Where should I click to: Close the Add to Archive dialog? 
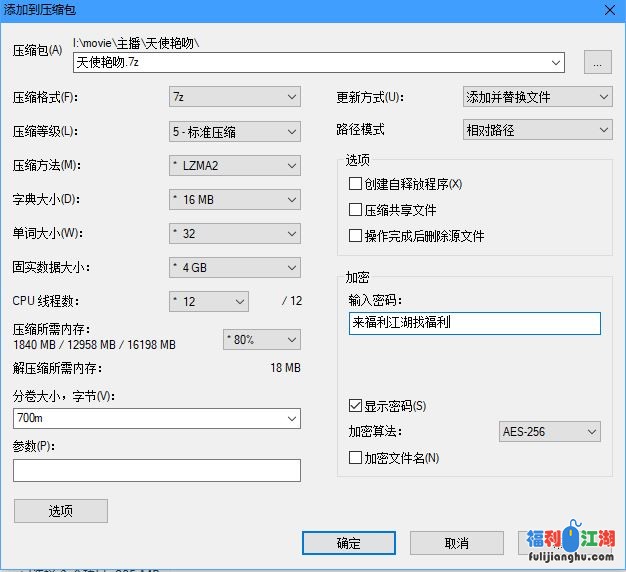608,10
